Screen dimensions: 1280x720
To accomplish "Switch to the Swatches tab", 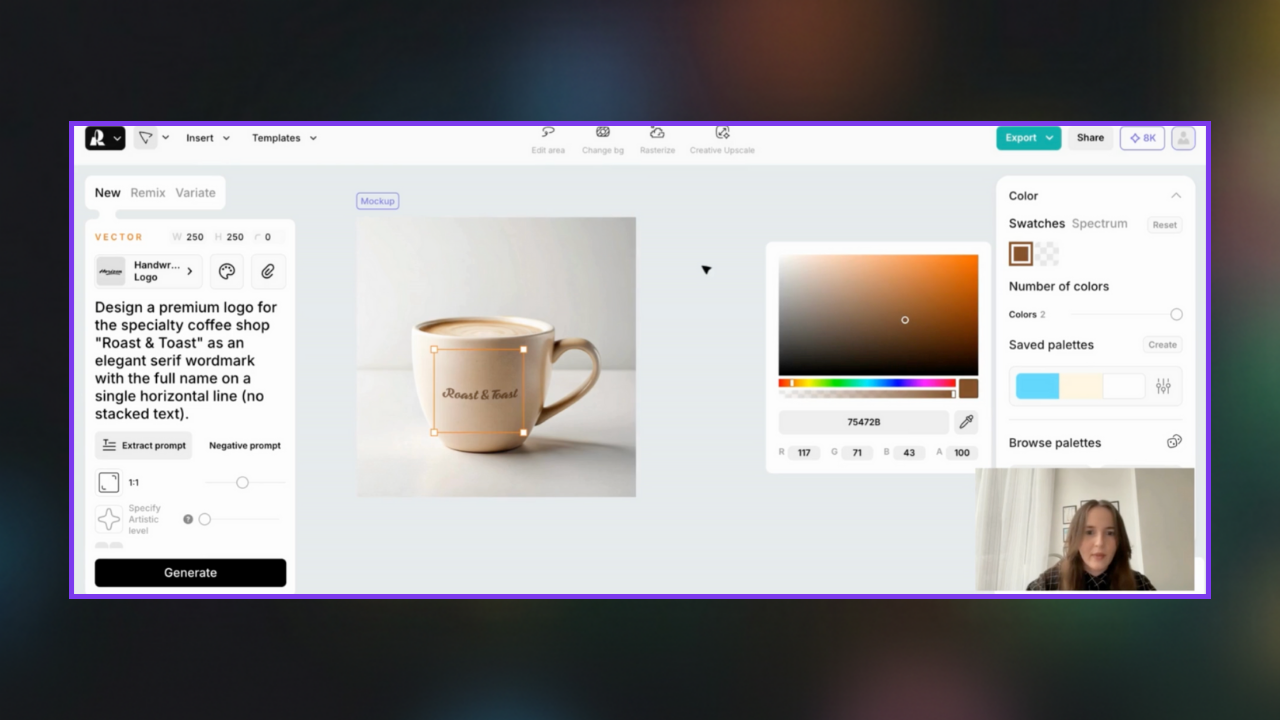I will coord(1037,224).
